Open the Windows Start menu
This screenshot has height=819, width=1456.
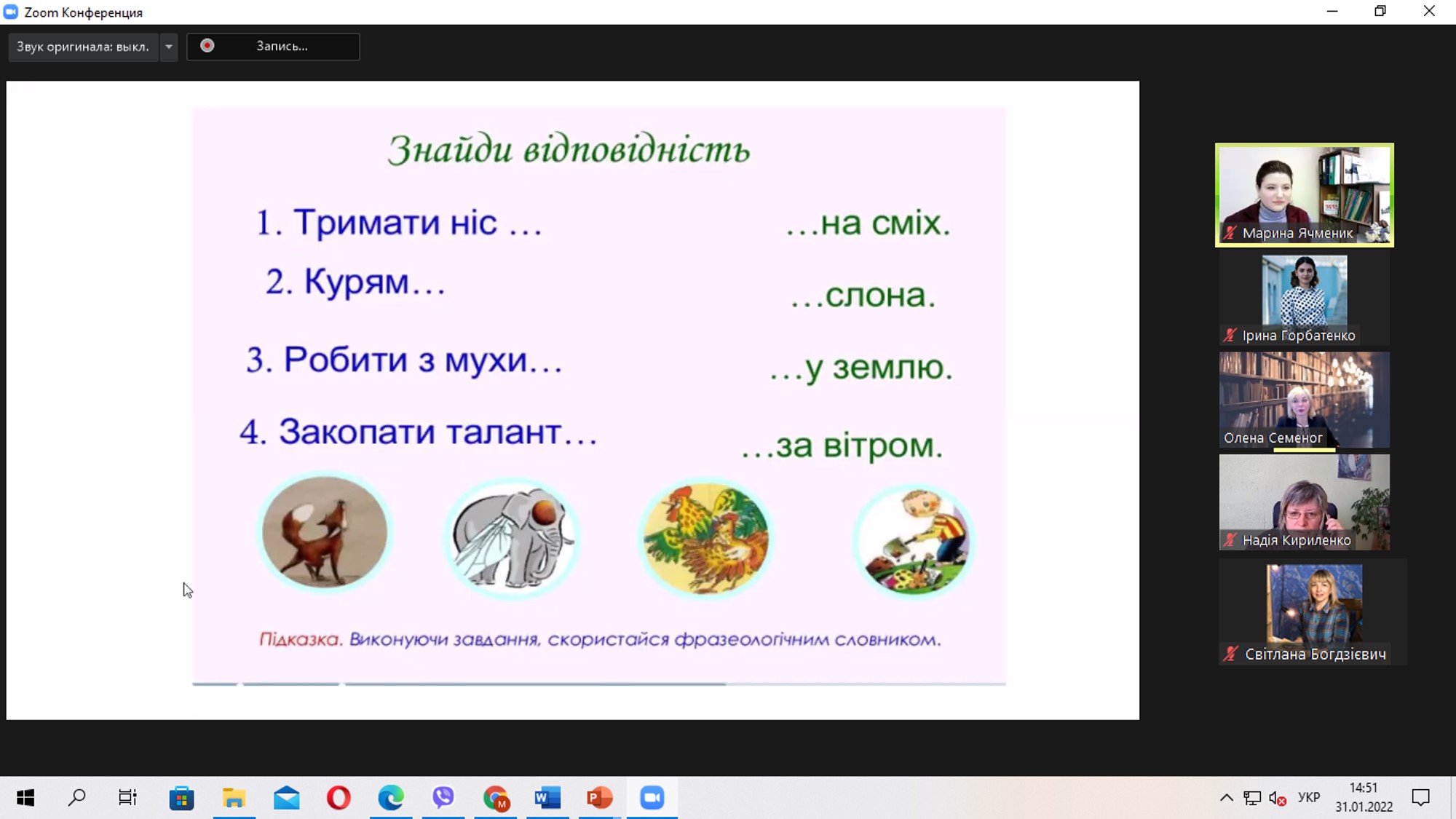click(25, 798)
